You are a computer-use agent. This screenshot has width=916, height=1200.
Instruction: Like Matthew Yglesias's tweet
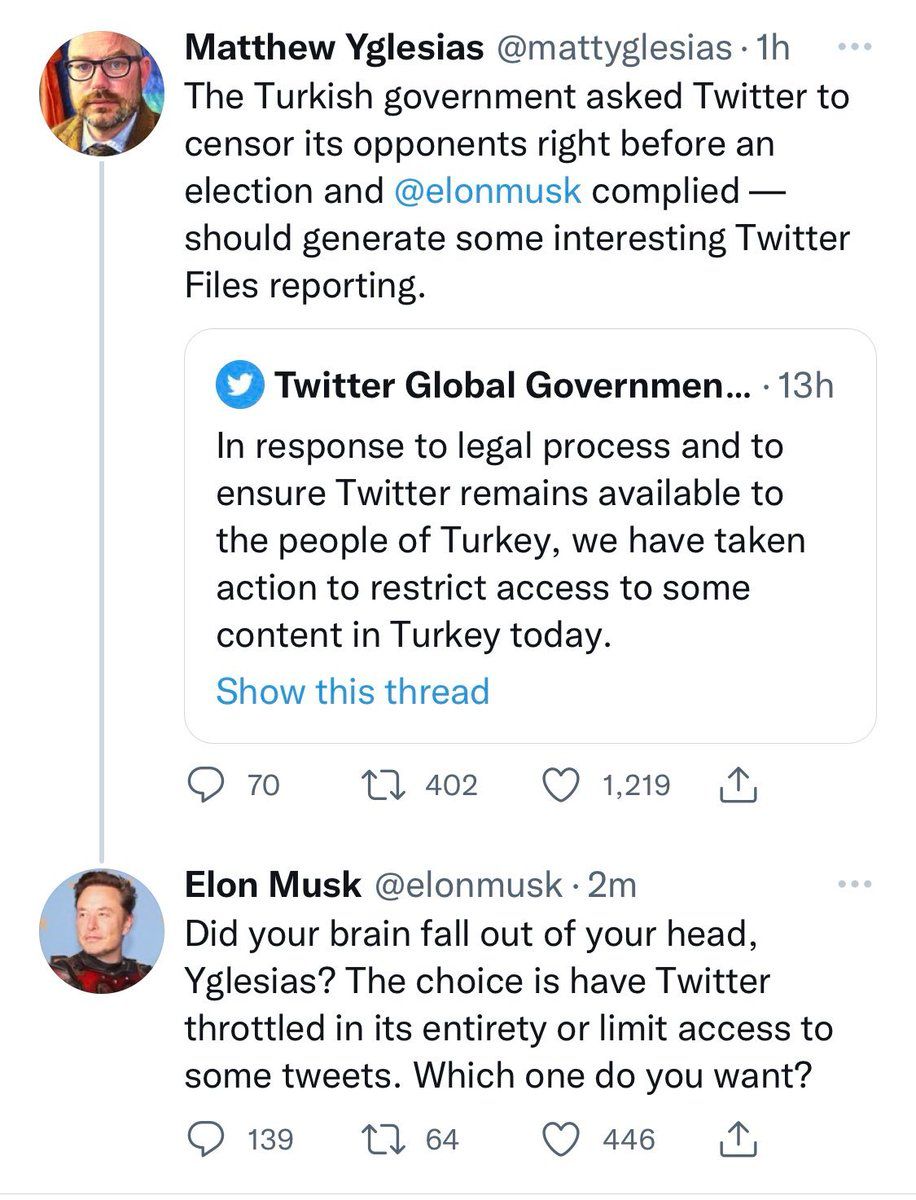click(x=559, y=786)
